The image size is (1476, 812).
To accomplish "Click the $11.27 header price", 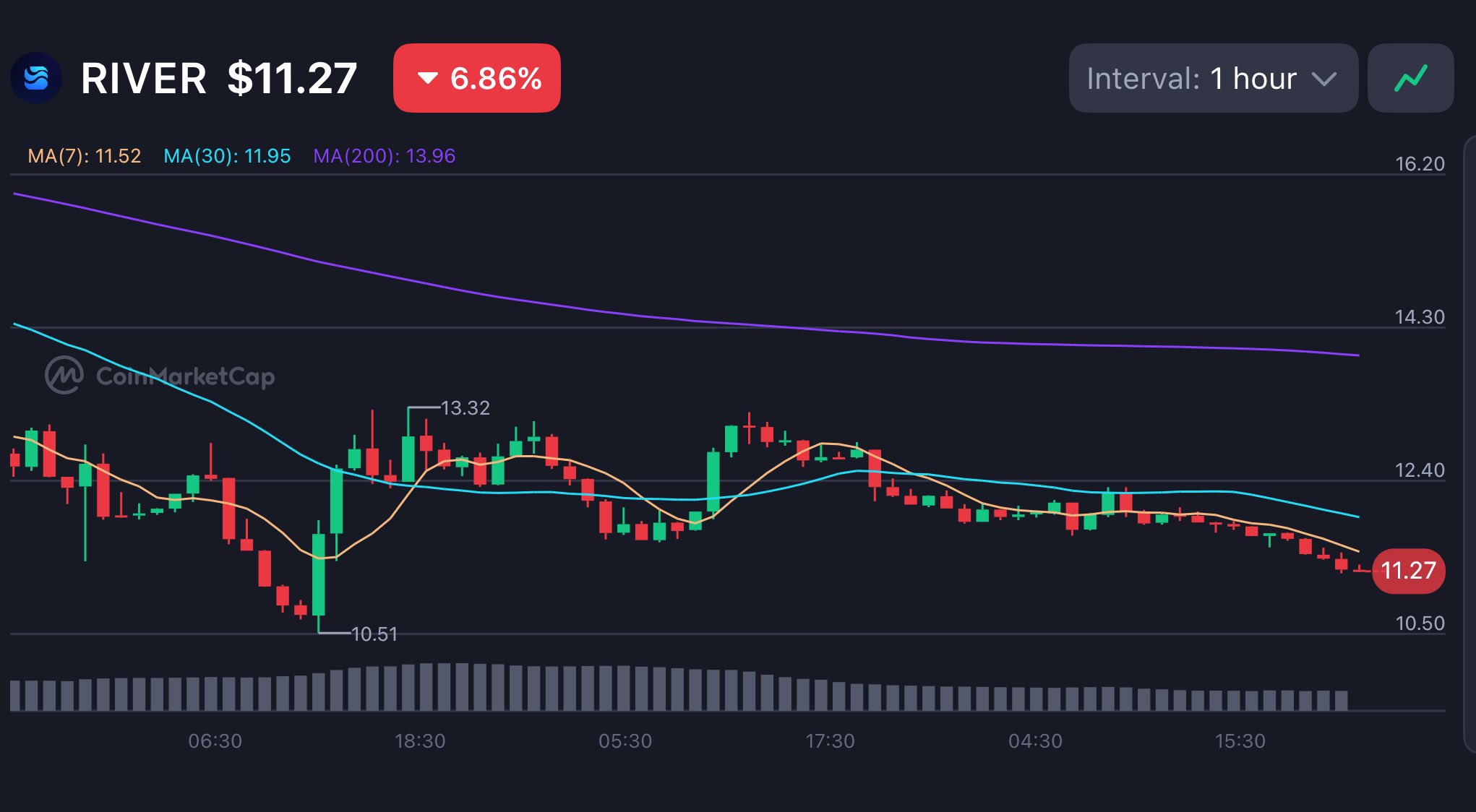I will 292,78.
